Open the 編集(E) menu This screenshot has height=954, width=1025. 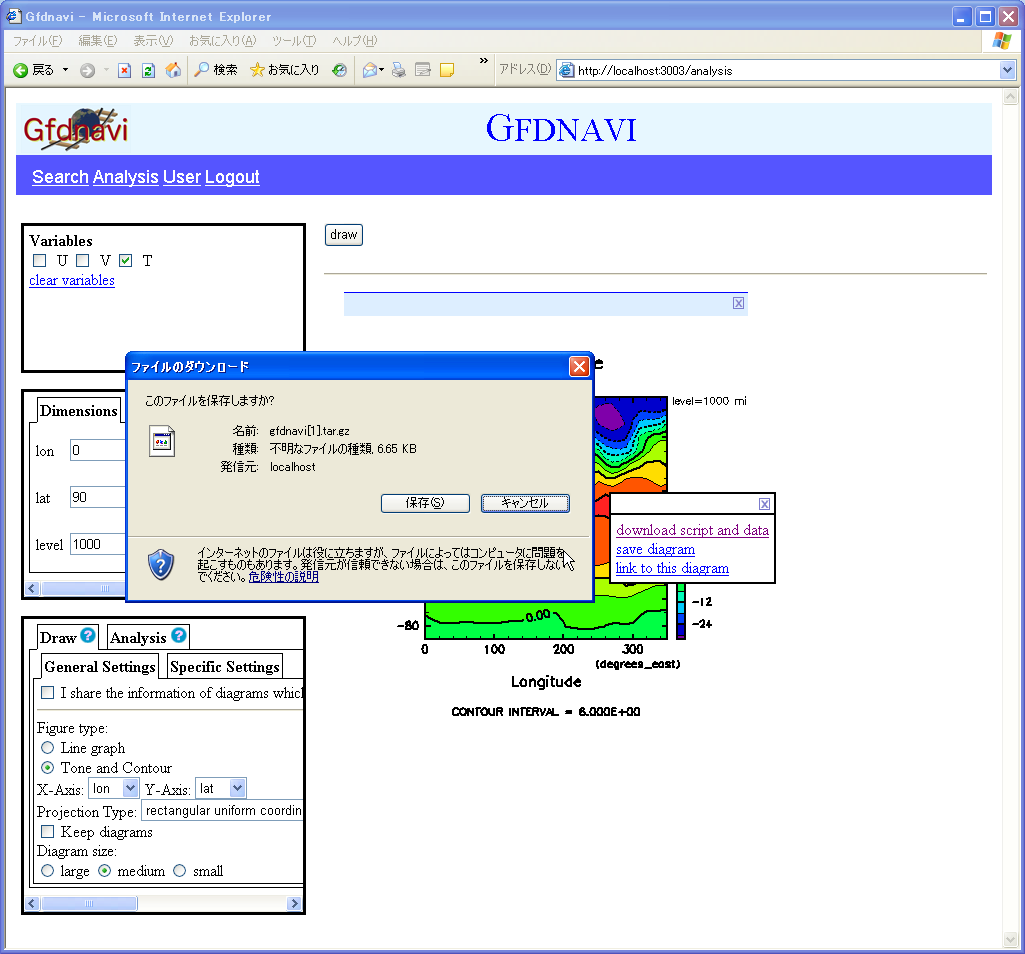[x=98, y=41]
